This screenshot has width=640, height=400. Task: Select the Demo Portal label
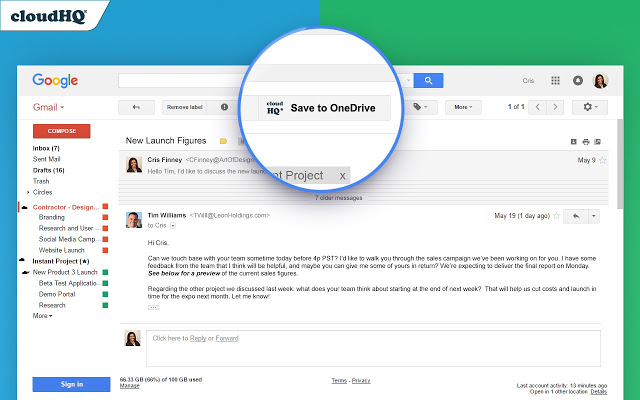tap(57, 294)
